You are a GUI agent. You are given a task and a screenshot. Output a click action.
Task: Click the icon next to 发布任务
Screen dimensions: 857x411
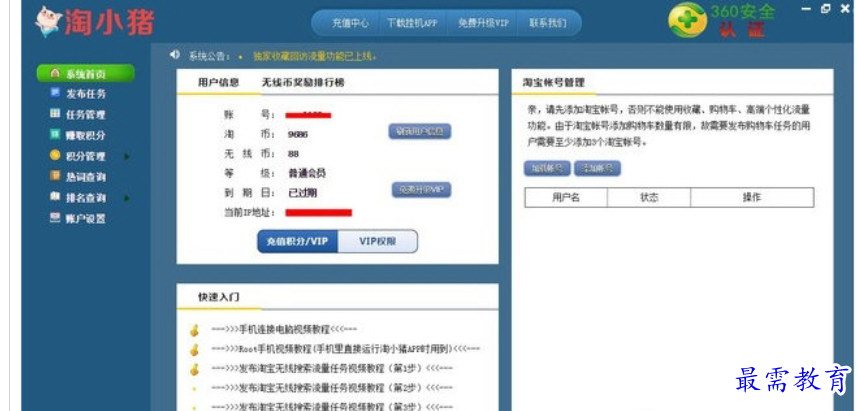click(x=55, y=93)
